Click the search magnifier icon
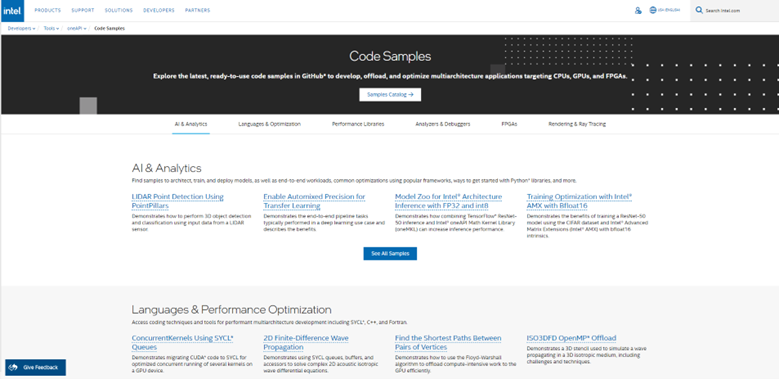The image size is (779, 379). (699, 10)
